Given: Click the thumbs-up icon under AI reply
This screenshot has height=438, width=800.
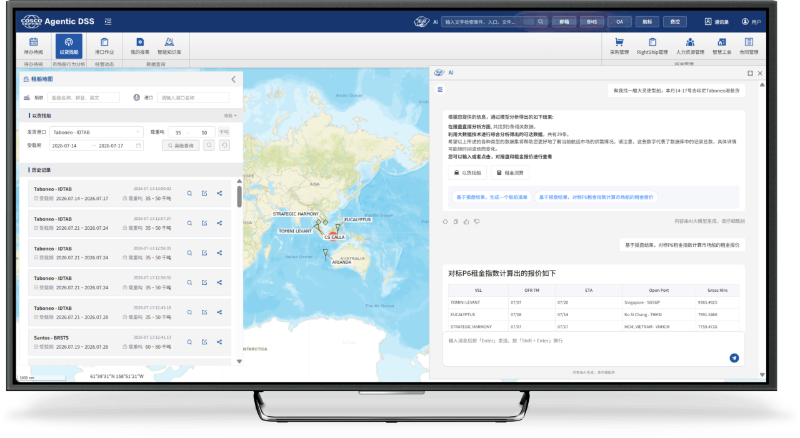Looking at the screenshot, I should 466,222.
